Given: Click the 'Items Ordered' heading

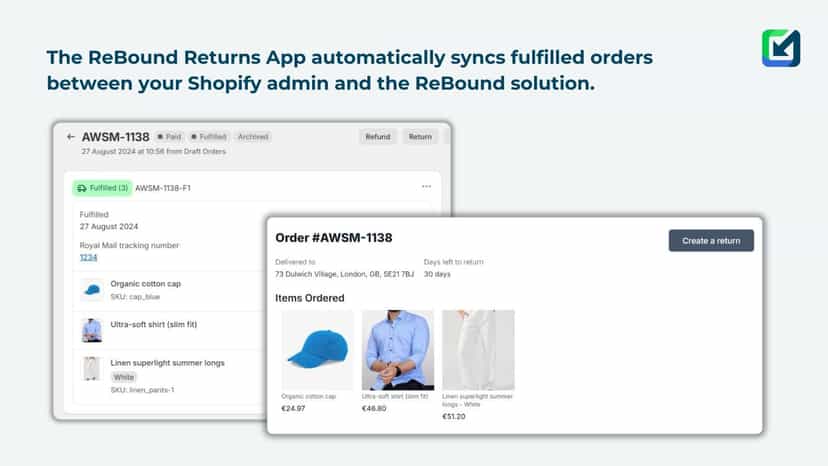Looking at the screenshot, I should 309,298.
